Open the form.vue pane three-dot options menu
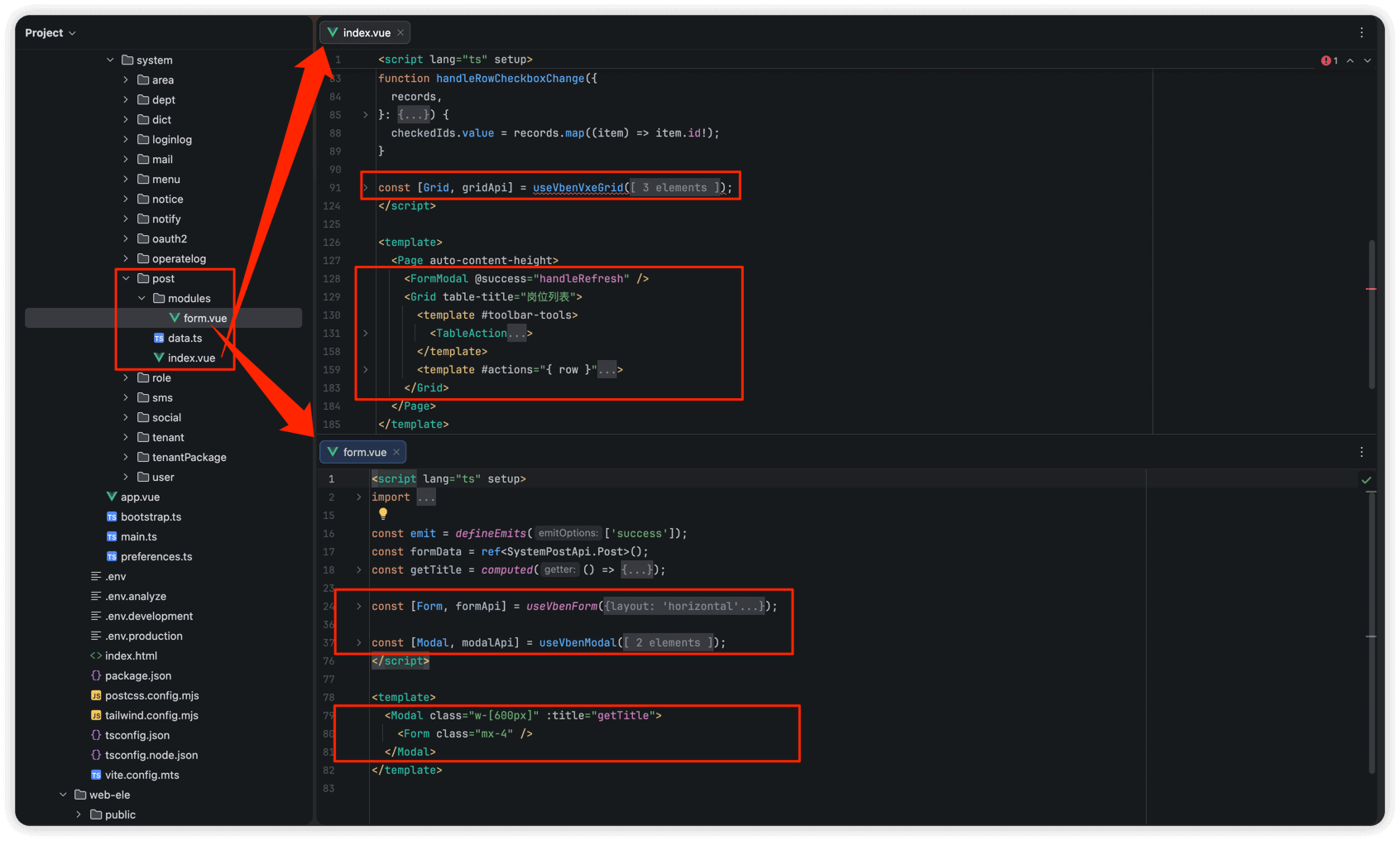Screen dimensions: 1400x841 point(1361,452)
